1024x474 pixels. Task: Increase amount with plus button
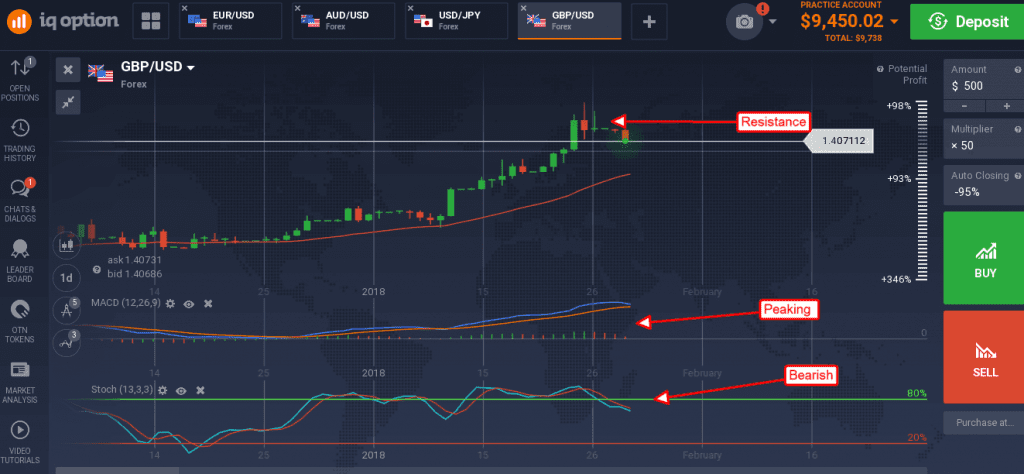tap(1004, 106)
